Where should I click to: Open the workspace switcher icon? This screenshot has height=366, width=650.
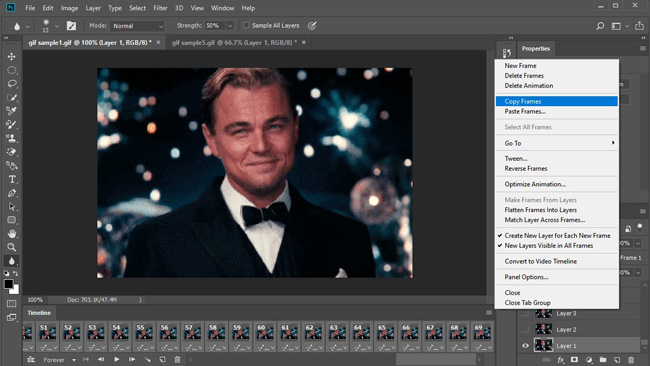tap(616, 26)
